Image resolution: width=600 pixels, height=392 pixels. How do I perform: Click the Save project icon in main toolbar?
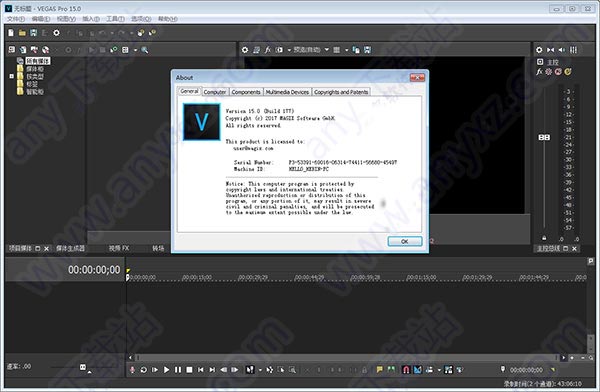point(34,33)
